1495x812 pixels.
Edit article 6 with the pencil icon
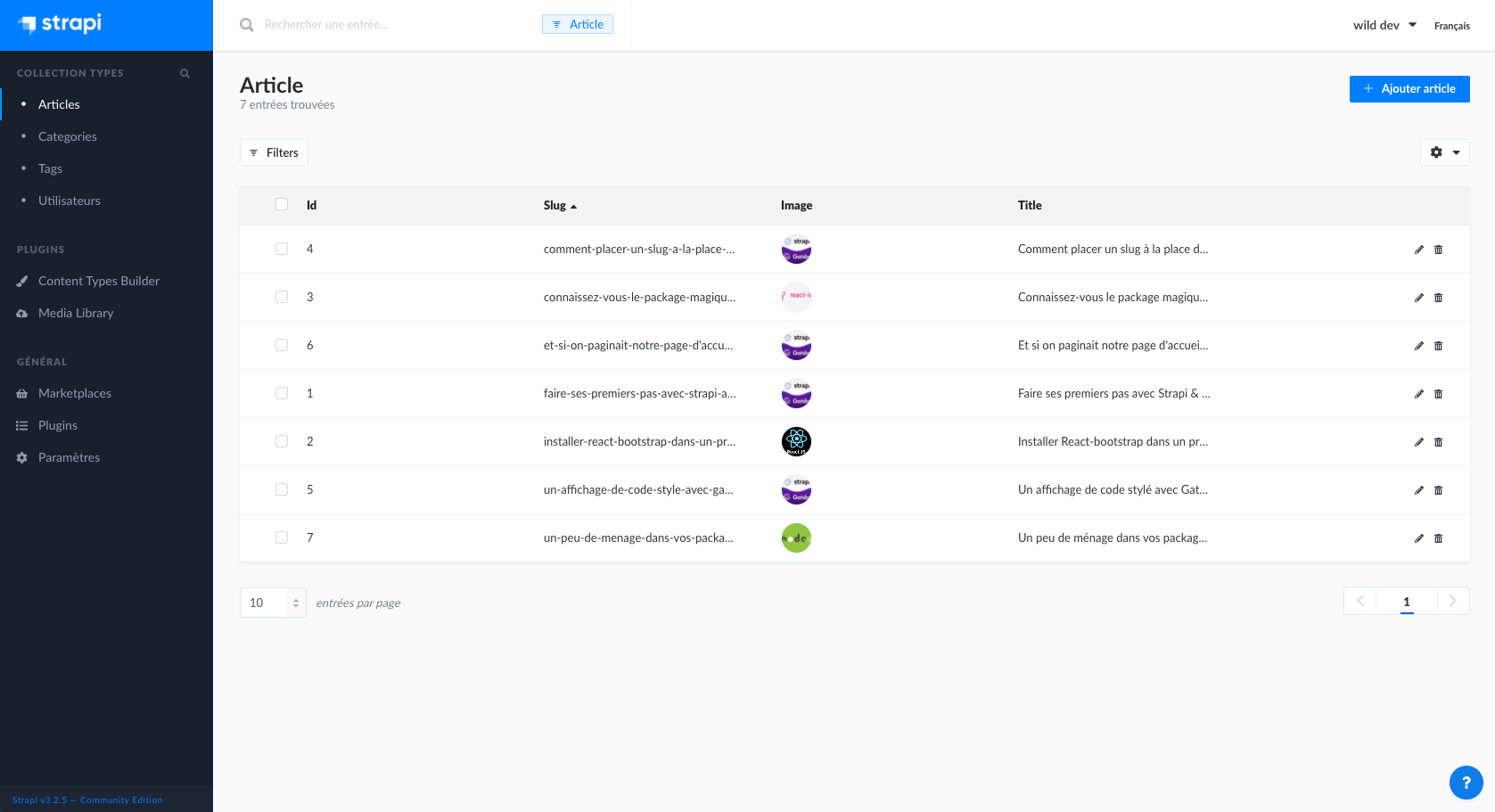(1419, 346)
